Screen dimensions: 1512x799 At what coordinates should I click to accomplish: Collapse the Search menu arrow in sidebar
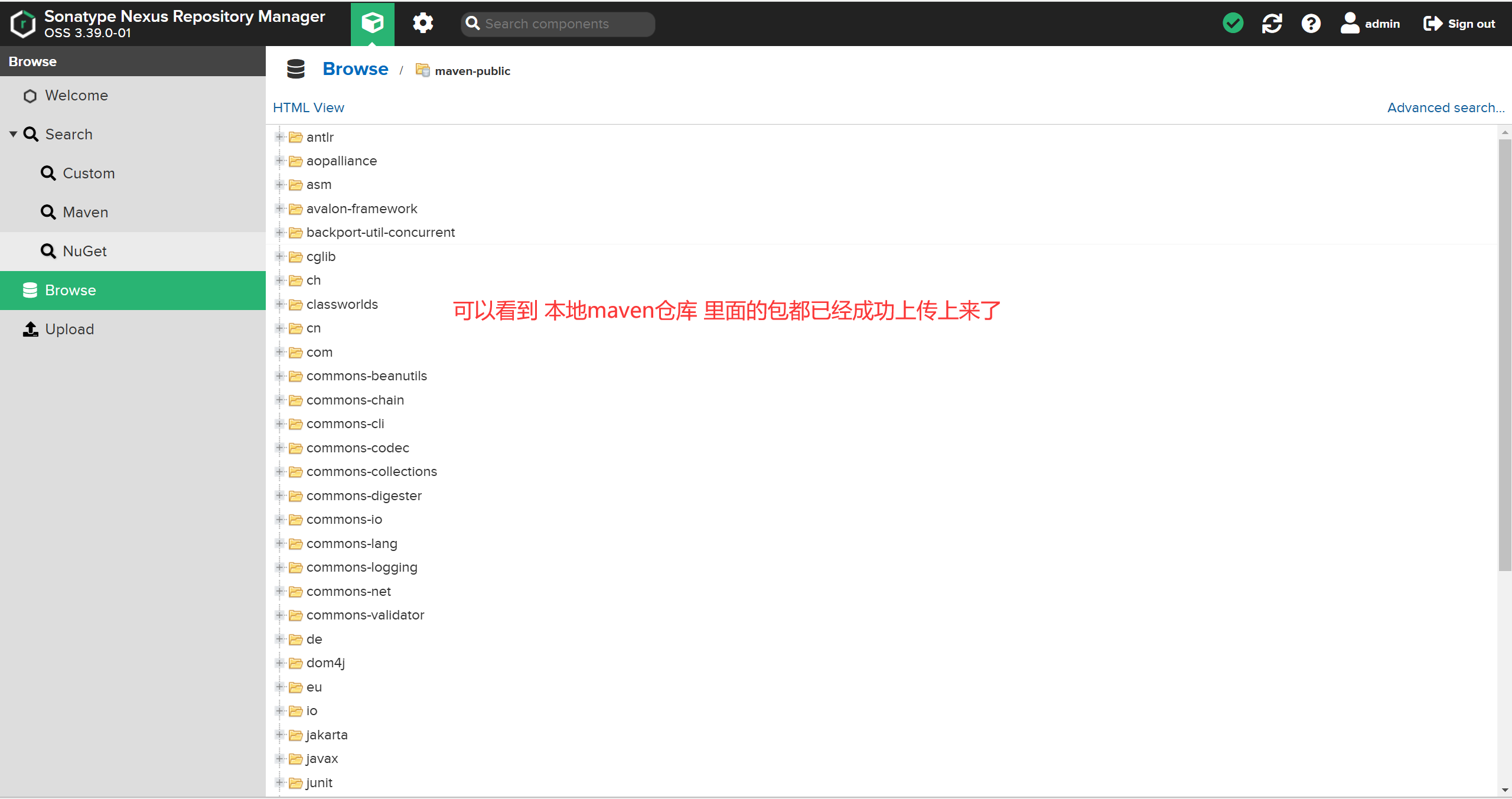[x=13, y=134]
